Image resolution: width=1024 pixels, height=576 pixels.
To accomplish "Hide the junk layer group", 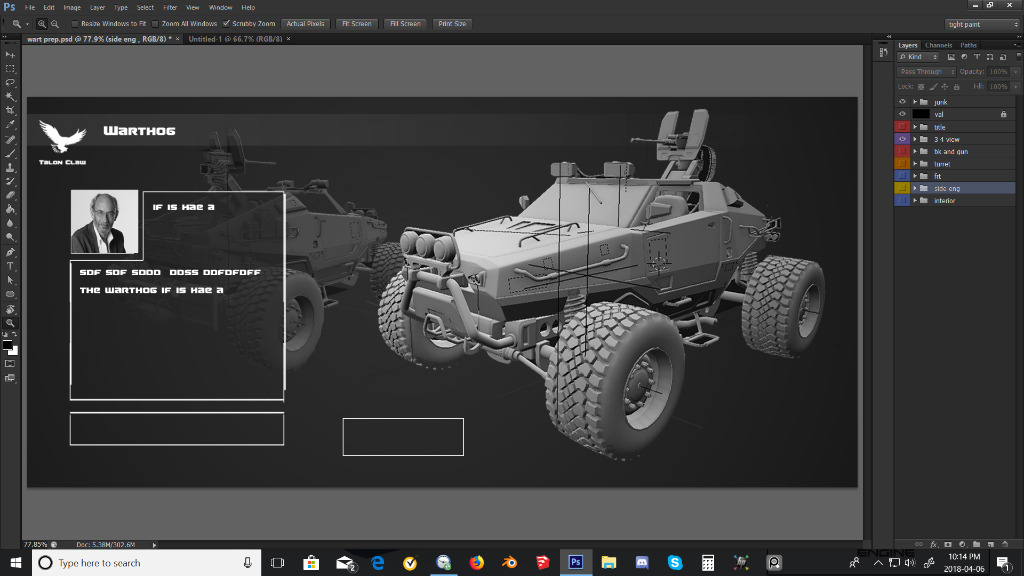I will pos(903,102).
